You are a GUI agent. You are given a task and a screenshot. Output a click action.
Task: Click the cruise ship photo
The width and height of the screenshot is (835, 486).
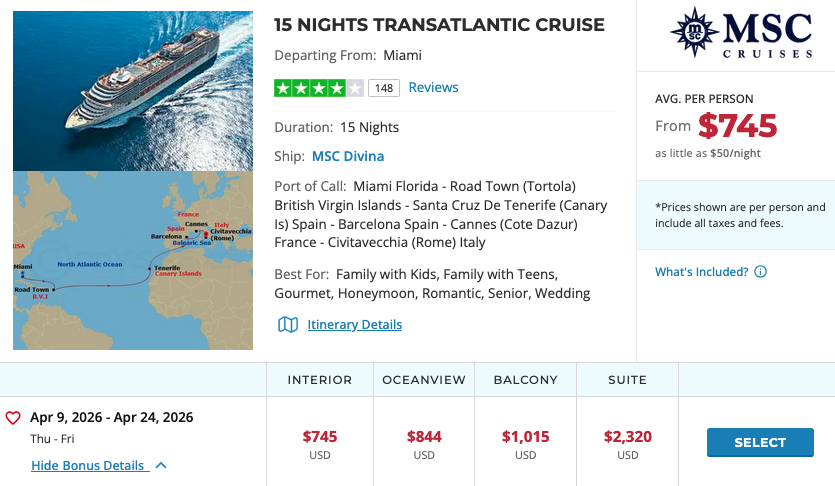tap(133, 92)
